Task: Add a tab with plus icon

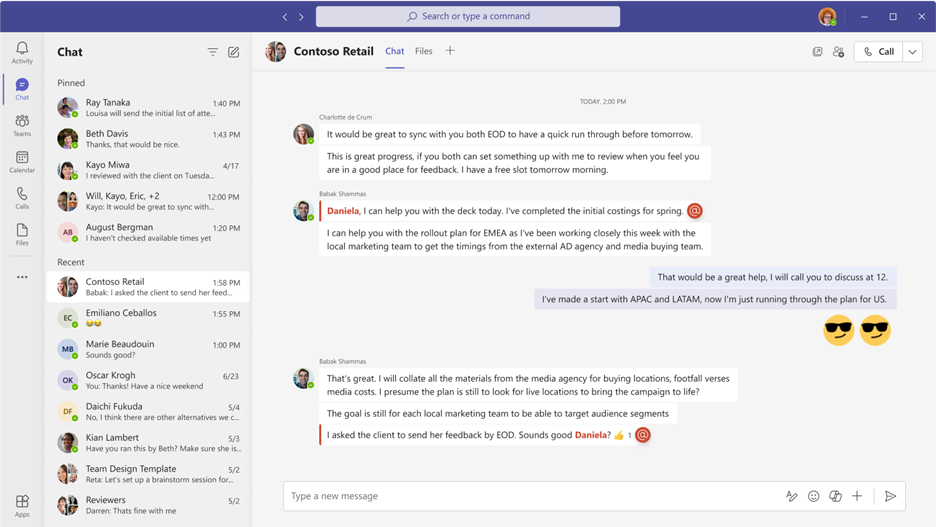Action: click(x=450, y=51)
